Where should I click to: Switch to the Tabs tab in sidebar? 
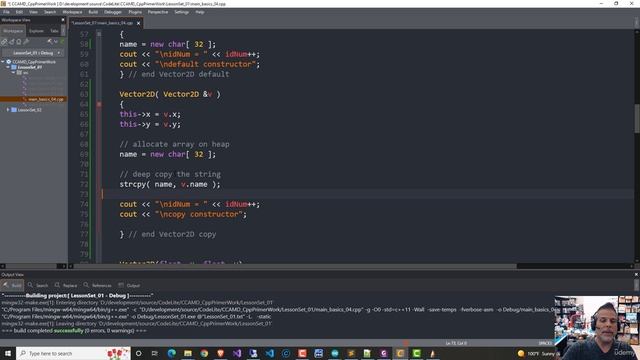point(54,31)
